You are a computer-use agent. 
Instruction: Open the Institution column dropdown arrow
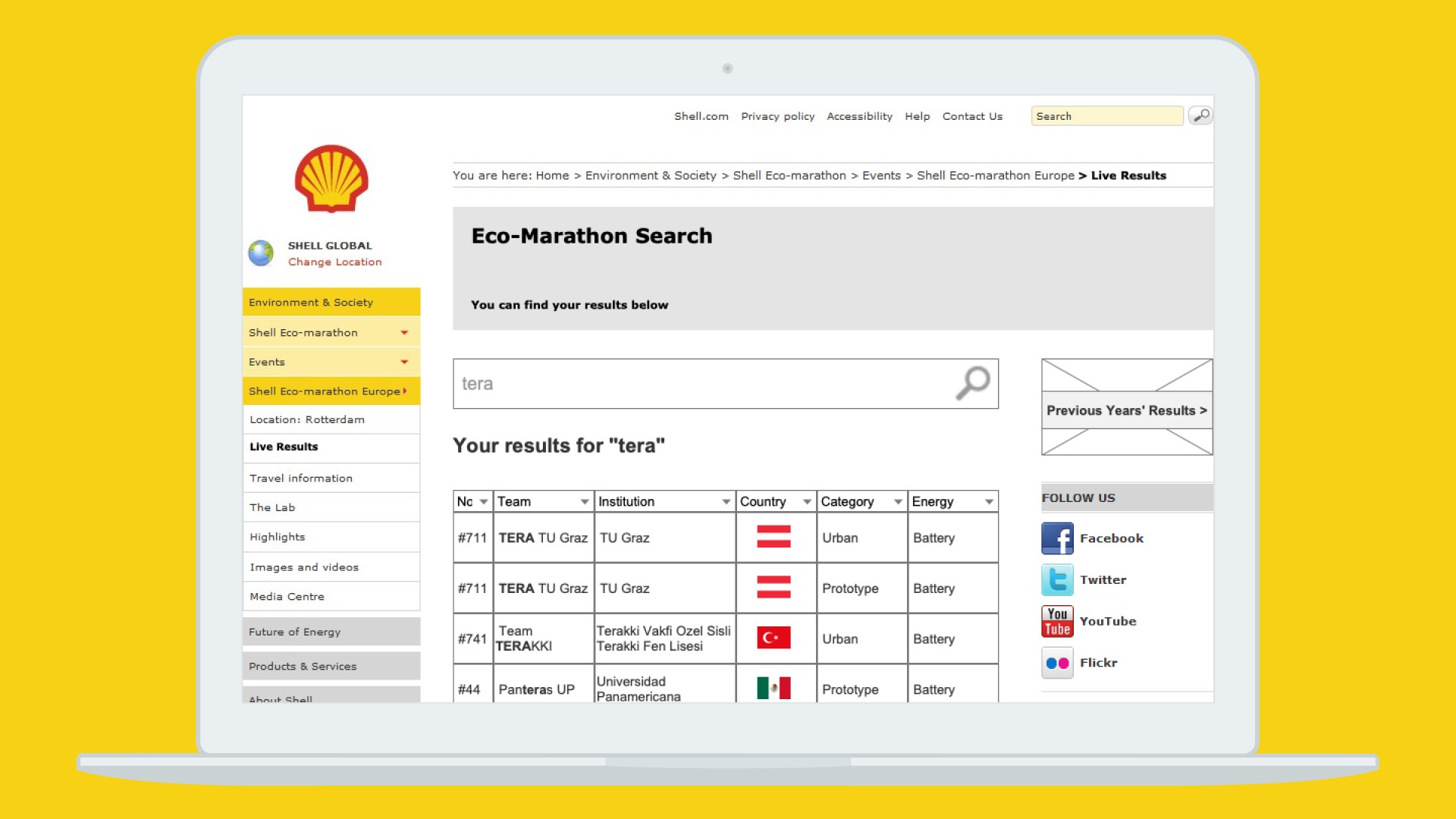[x=726, y=502]
